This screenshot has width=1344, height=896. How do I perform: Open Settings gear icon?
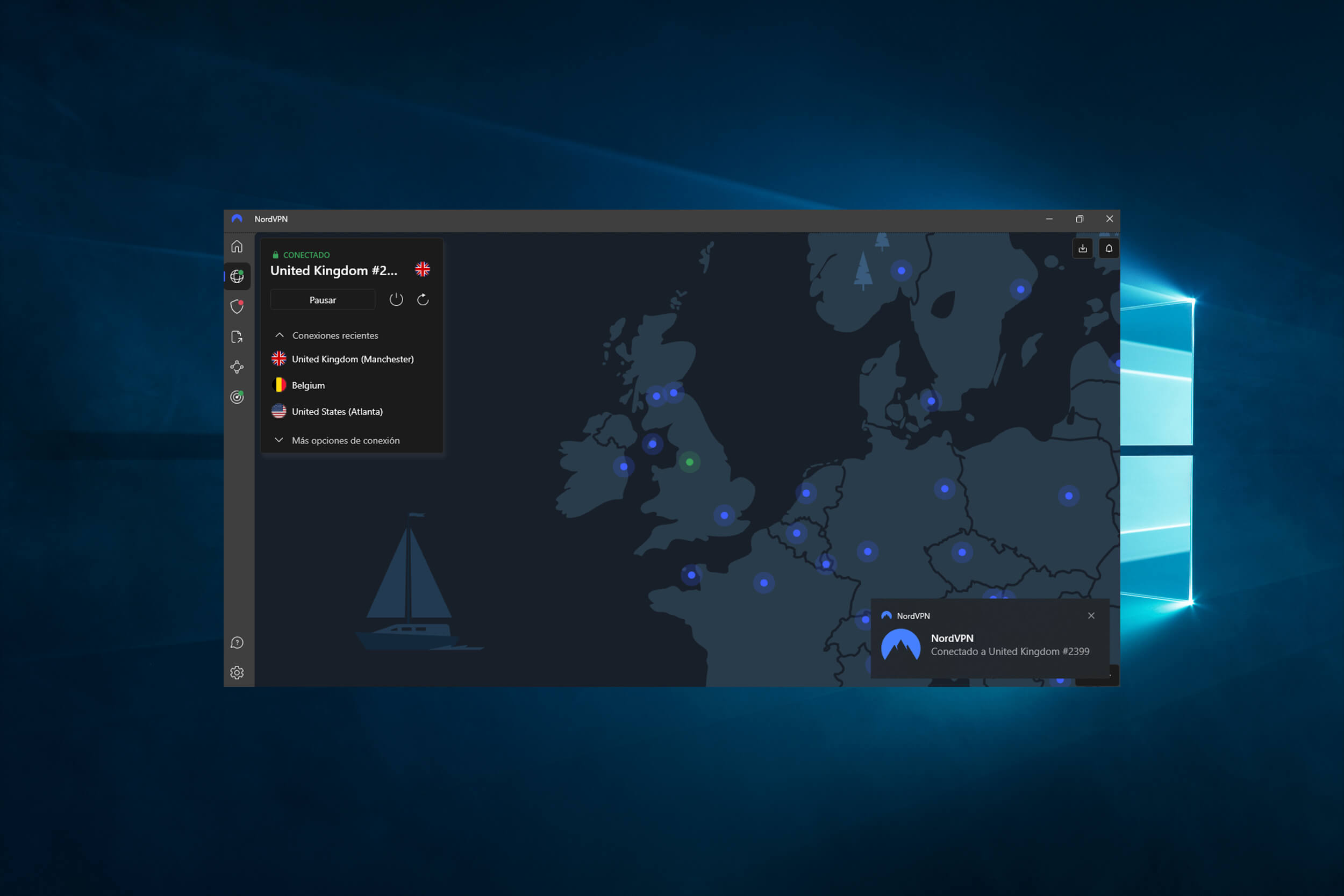coord(237,672)
